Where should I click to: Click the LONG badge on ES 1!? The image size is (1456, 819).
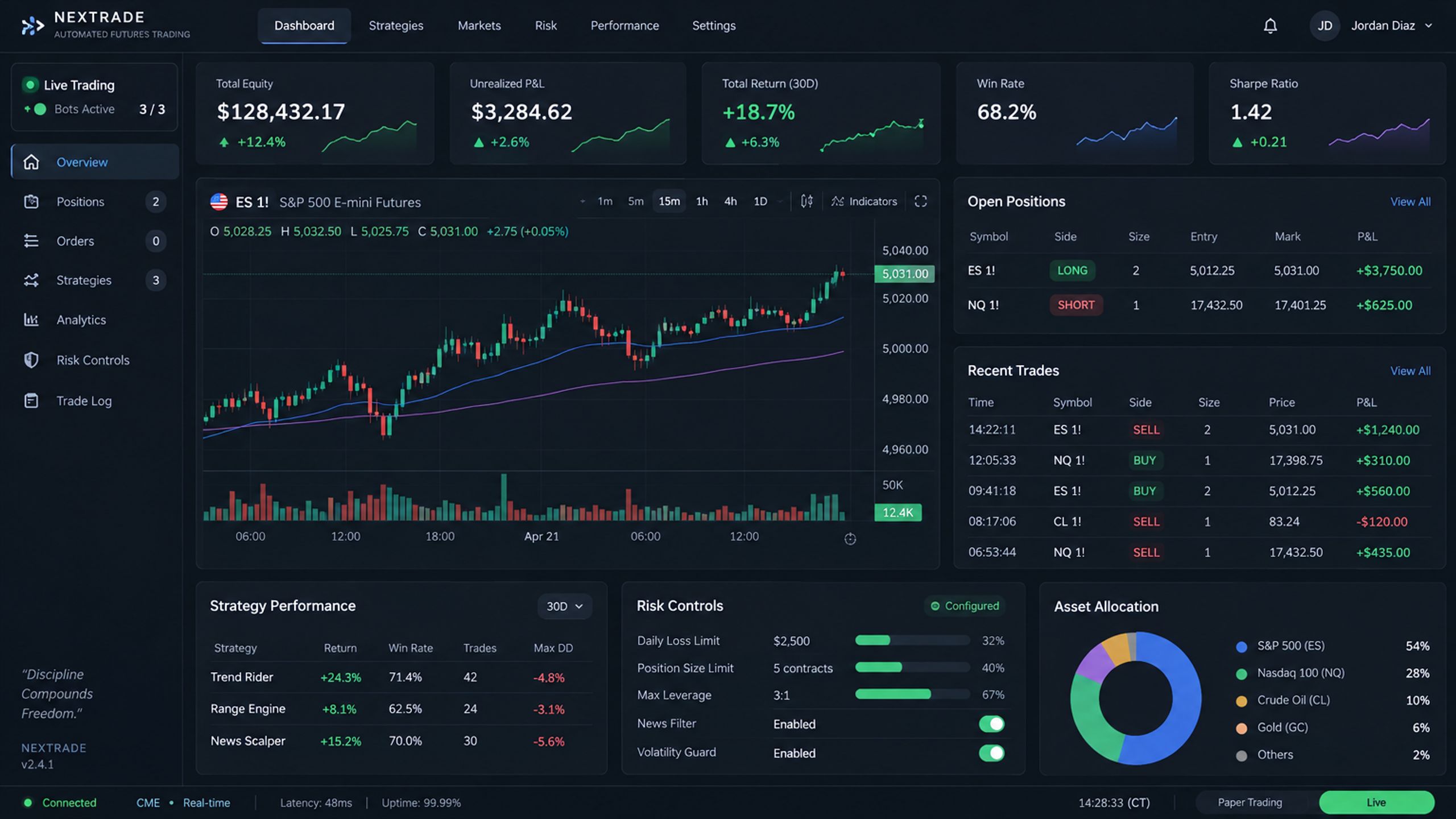(1072, 271)
